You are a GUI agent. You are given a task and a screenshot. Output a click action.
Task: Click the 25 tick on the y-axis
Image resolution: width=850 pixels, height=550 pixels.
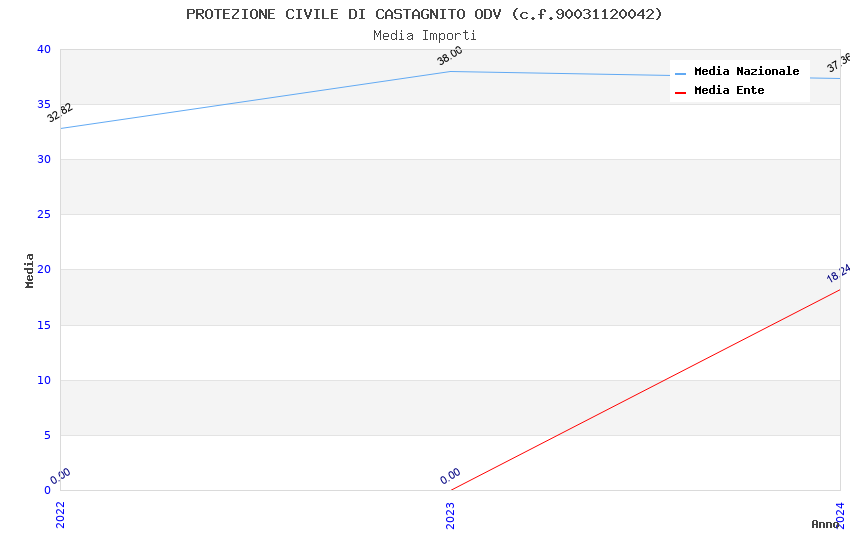[x=43, y=215]
